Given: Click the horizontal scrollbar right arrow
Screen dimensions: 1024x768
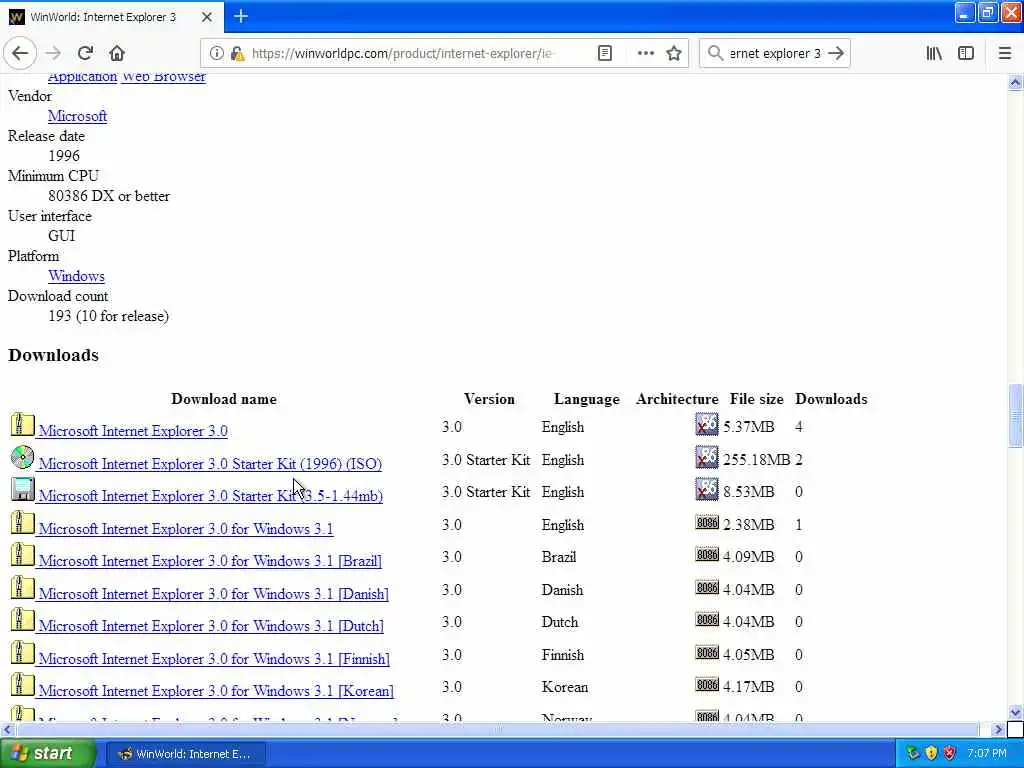Looking at the screenshot, I should pyautogui.click(x=997, y=729).
